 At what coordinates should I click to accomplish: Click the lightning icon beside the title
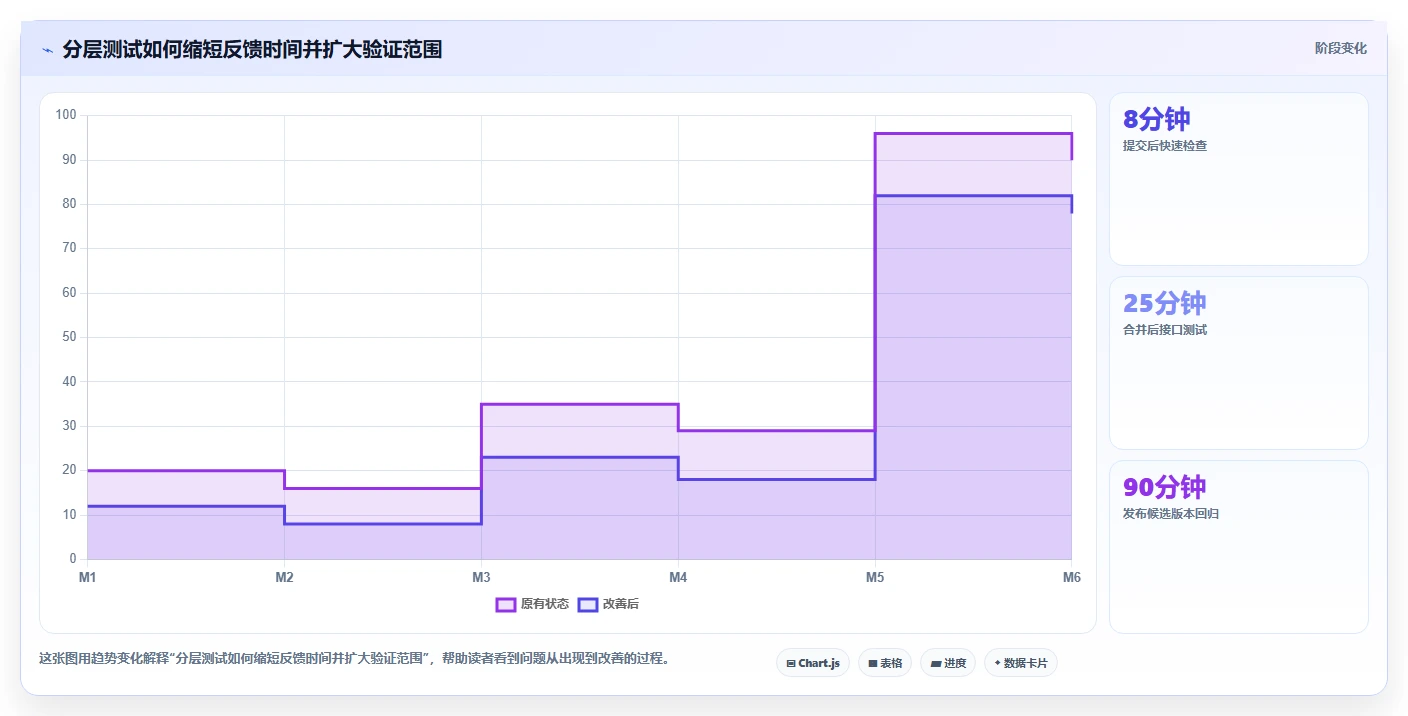[48, 50]
